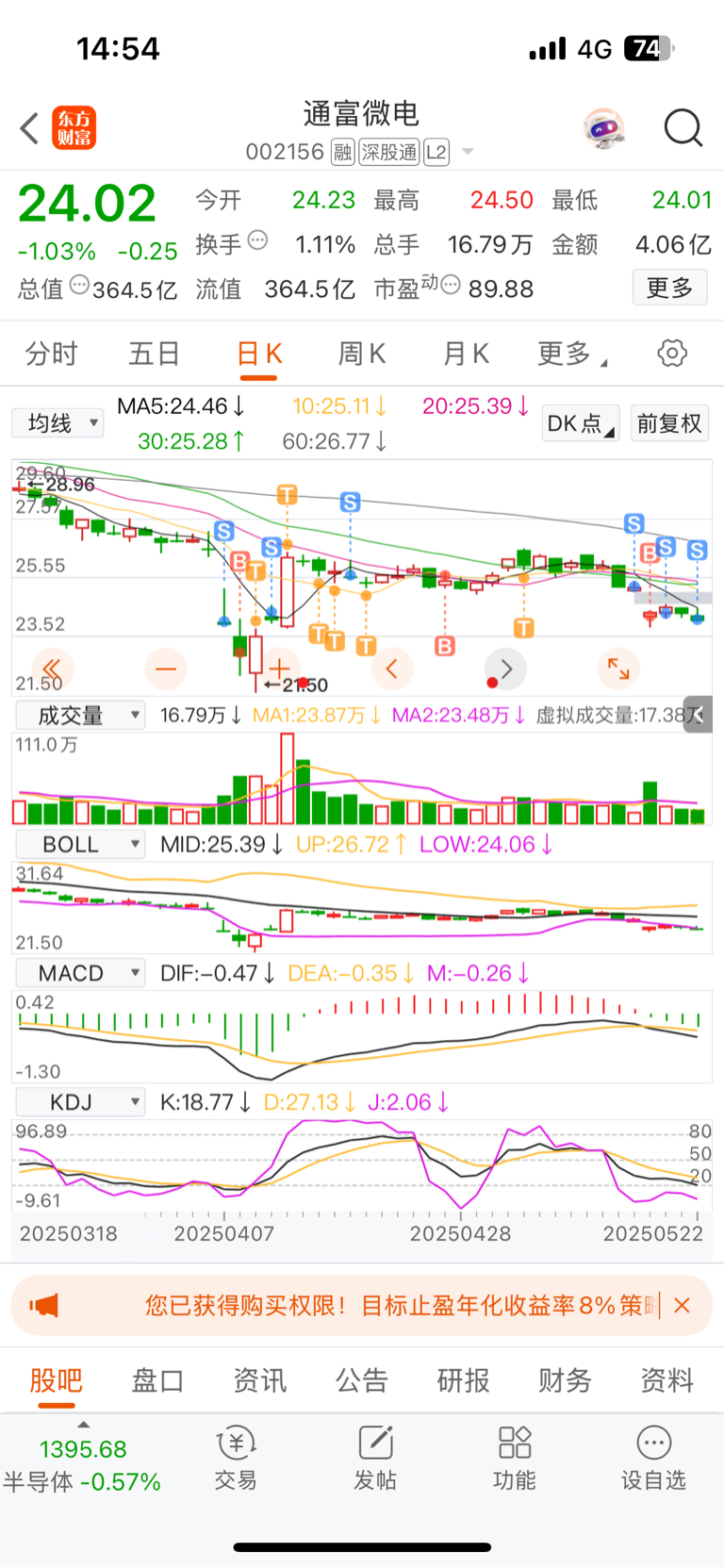This screenshot has width=724, height=1568.
Task: Tap the 深股通 badge
Action: click(x=389, y=152)
